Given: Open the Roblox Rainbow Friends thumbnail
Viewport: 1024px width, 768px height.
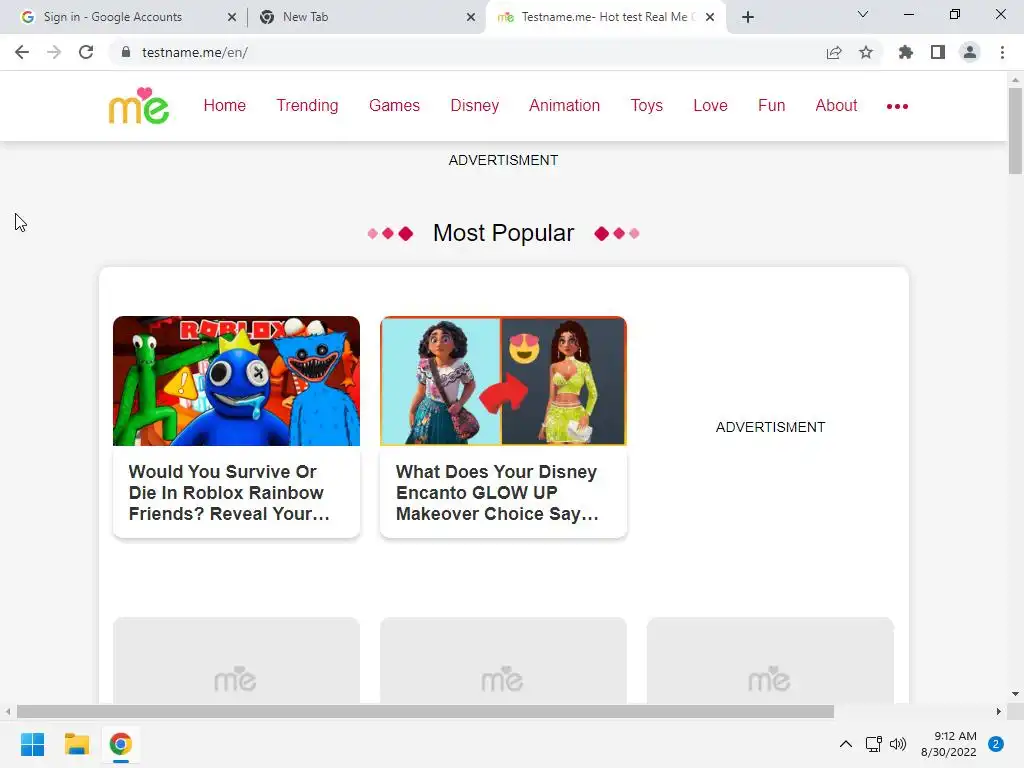Looking at the screenshot, I should coord(236,381).
